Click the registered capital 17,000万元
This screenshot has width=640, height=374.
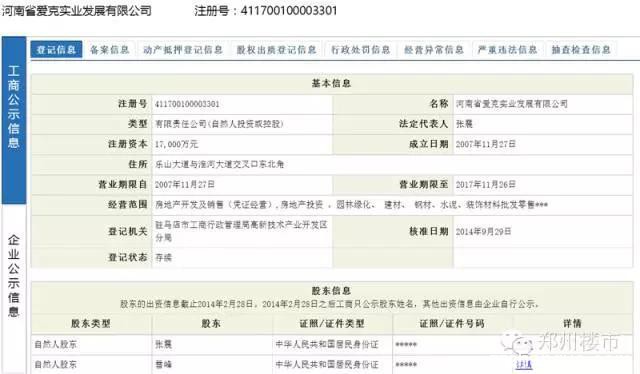[176, 144]
